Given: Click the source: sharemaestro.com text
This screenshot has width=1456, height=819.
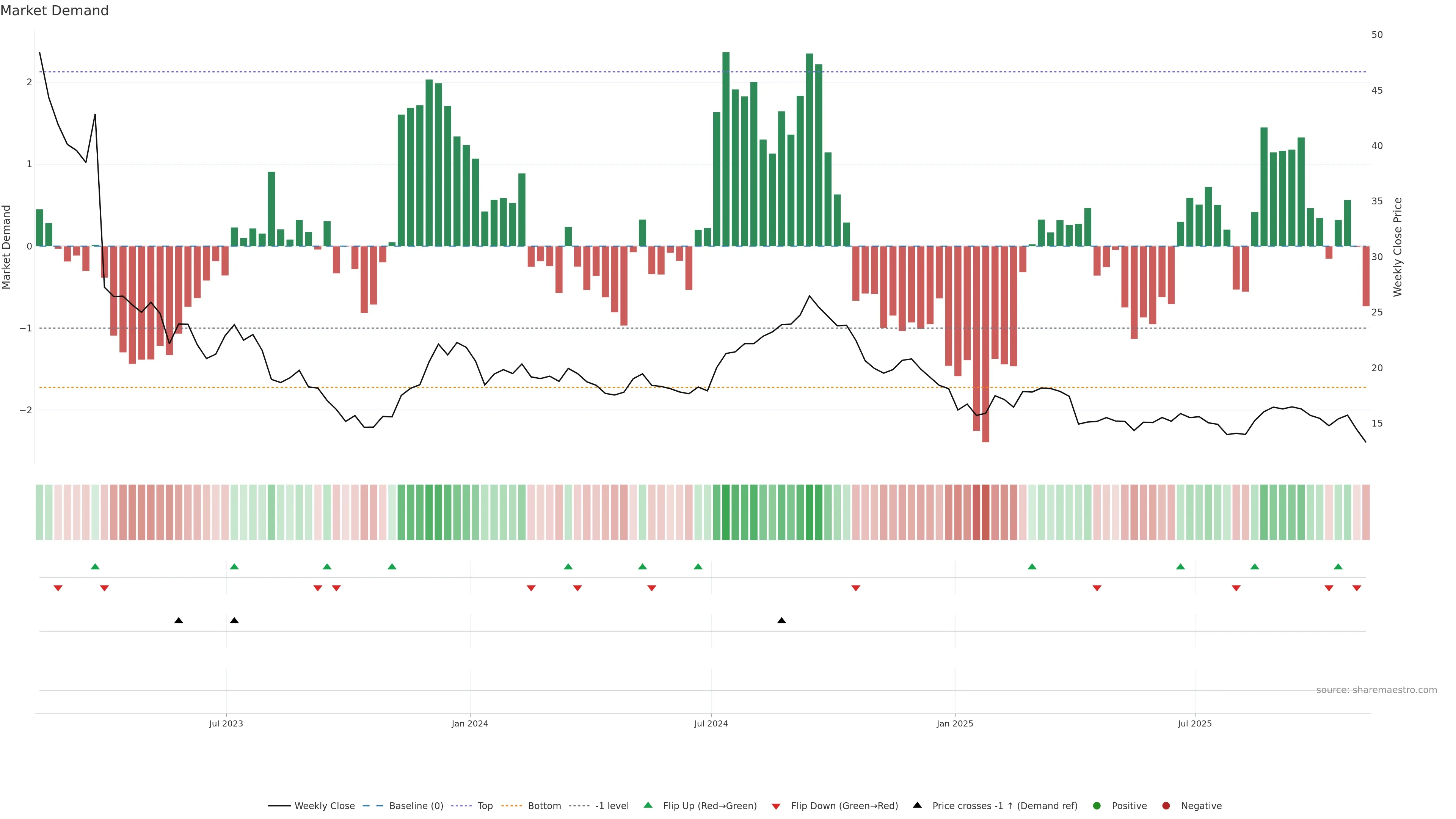Looking at the screenshot, I should pyautogui.click(x=1376, y=690).
